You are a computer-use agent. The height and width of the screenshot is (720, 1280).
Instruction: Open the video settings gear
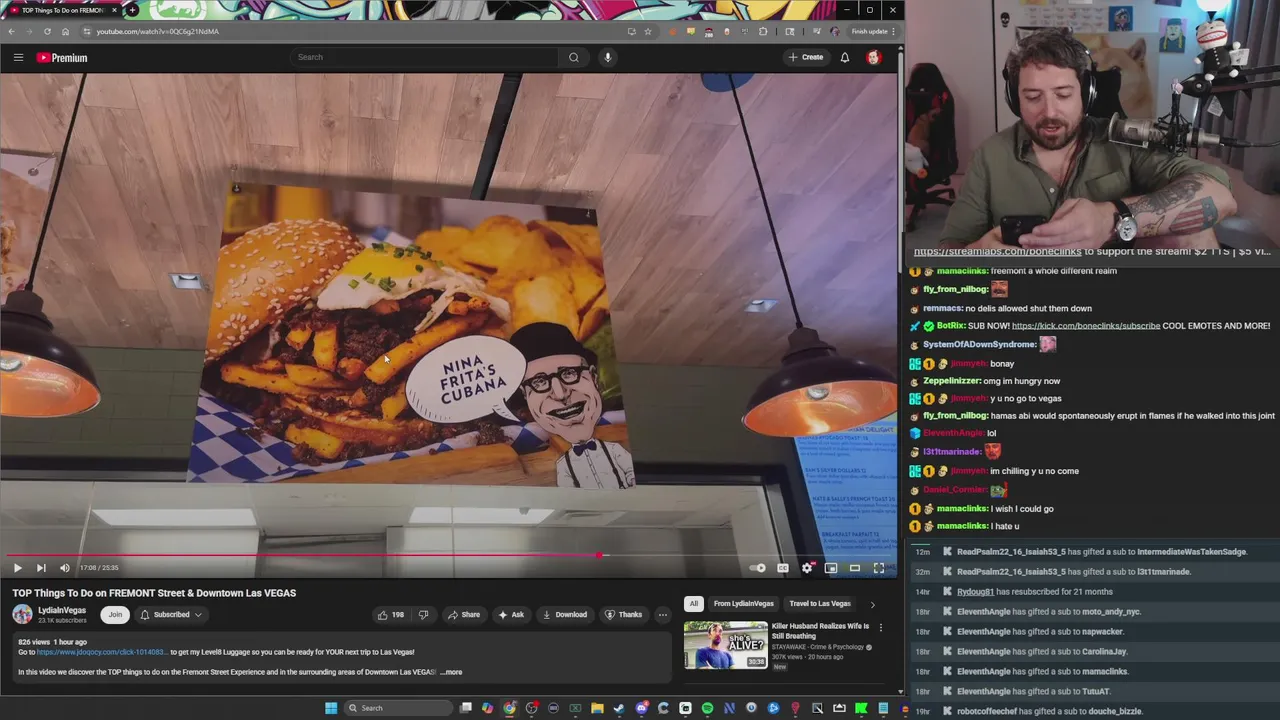pos(807,568)
